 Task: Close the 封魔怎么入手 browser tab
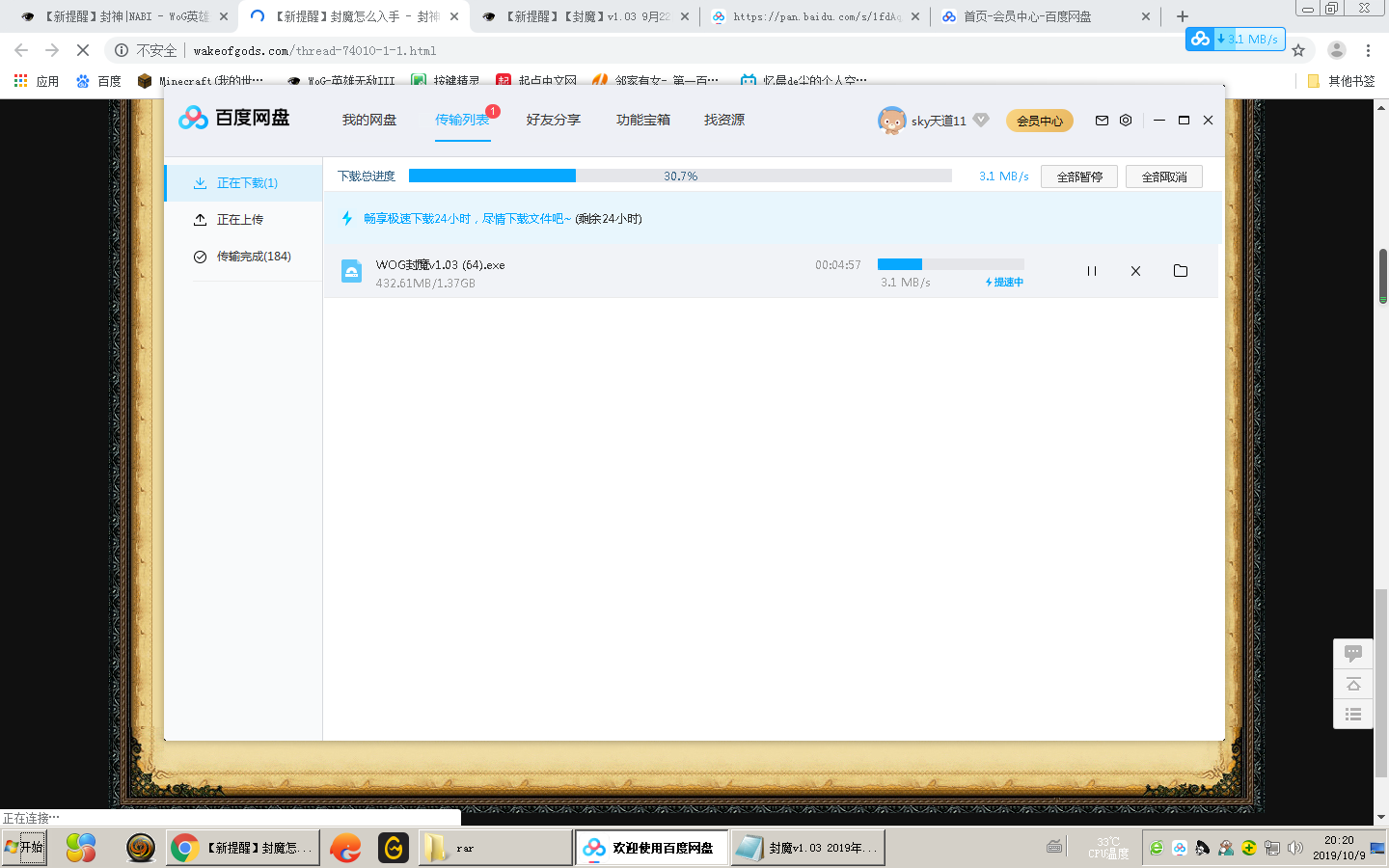pyautogui.click(x=454, y=16)
